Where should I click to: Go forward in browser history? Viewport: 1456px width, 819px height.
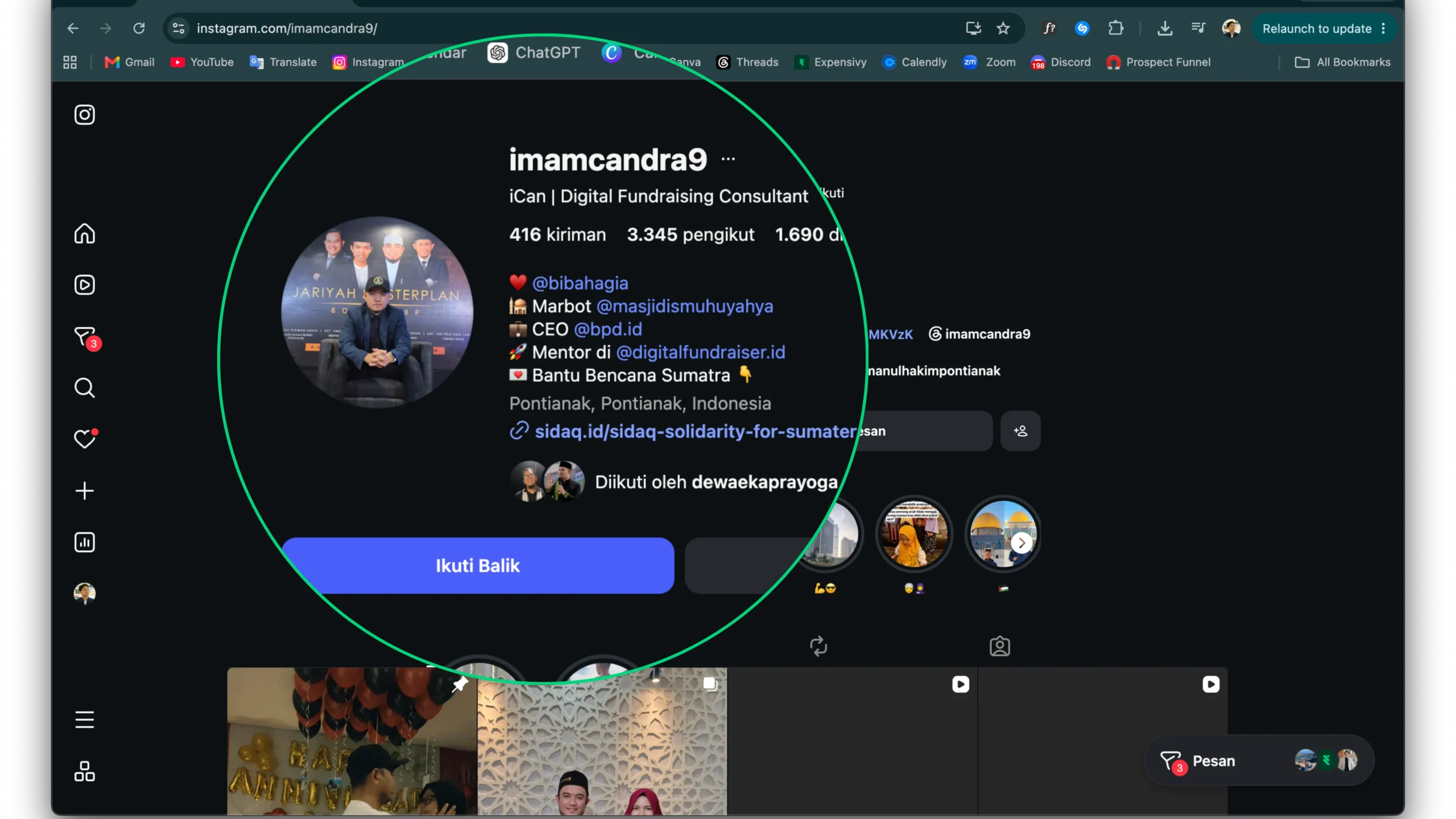pyautogui.click(x=106, y=28)
